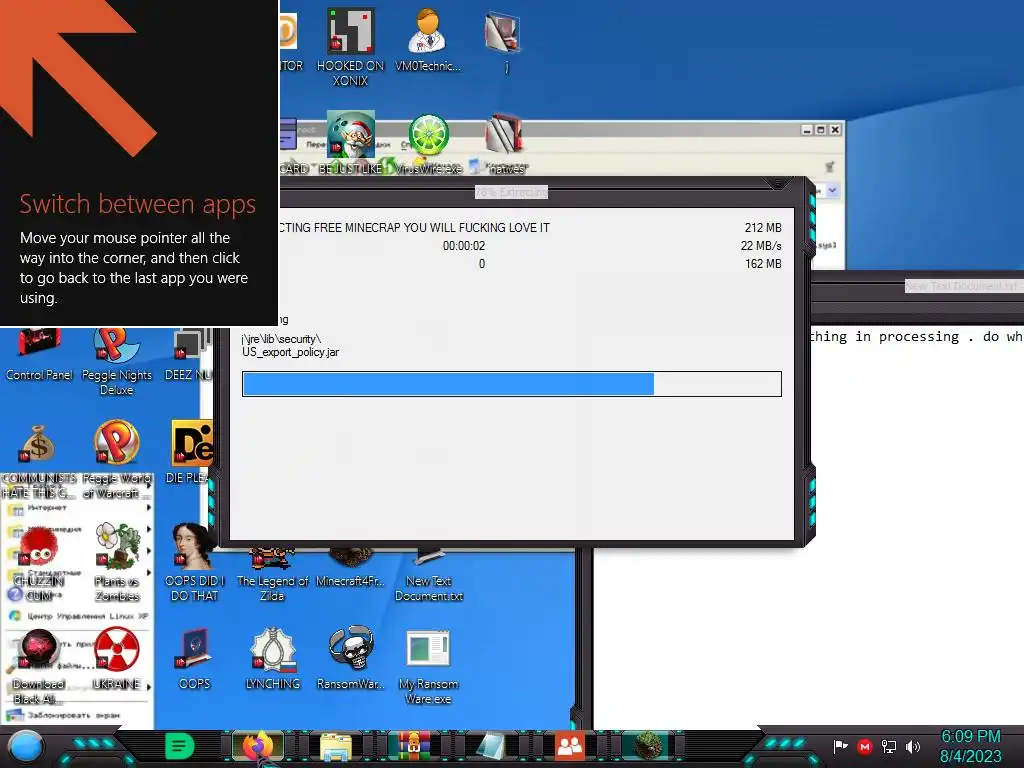Screen dimensions: 1024x768
Task: Open the UKRAINE radiation icon
Action: click(116, 658)
